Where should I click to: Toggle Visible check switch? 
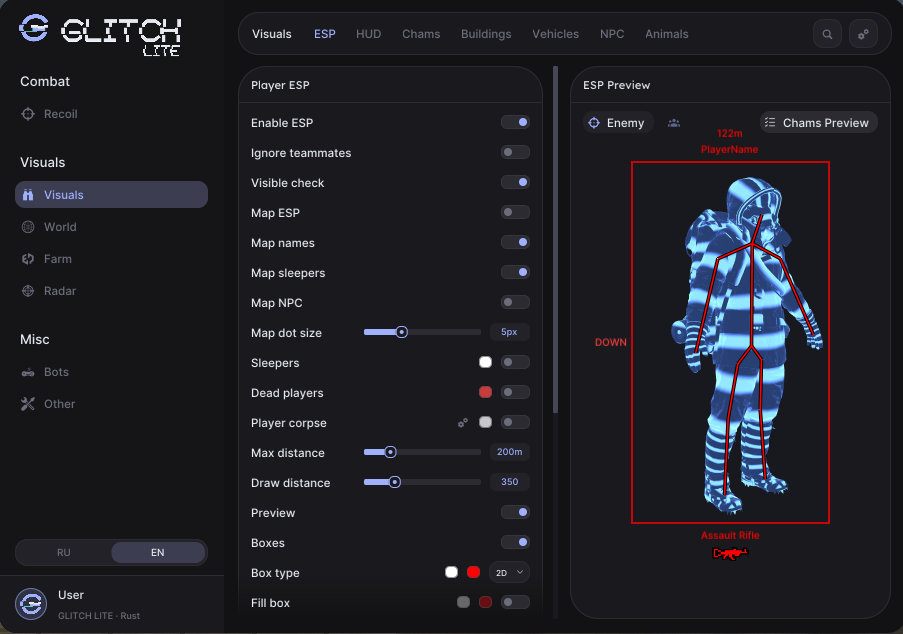[x=515, y=182]
